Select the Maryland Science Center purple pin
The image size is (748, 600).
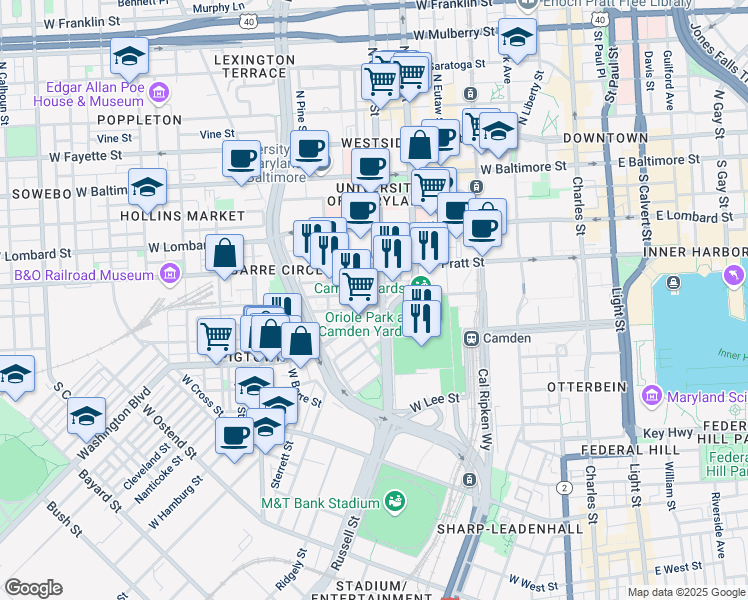[652, 396]
